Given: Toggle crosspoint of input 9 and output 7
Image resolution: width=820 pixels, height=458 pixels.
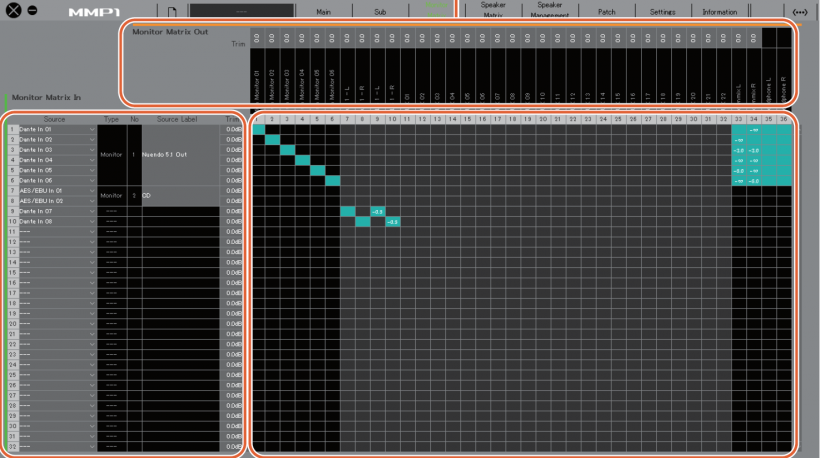Looking at the screenshot, I should (x=348, y=212).
